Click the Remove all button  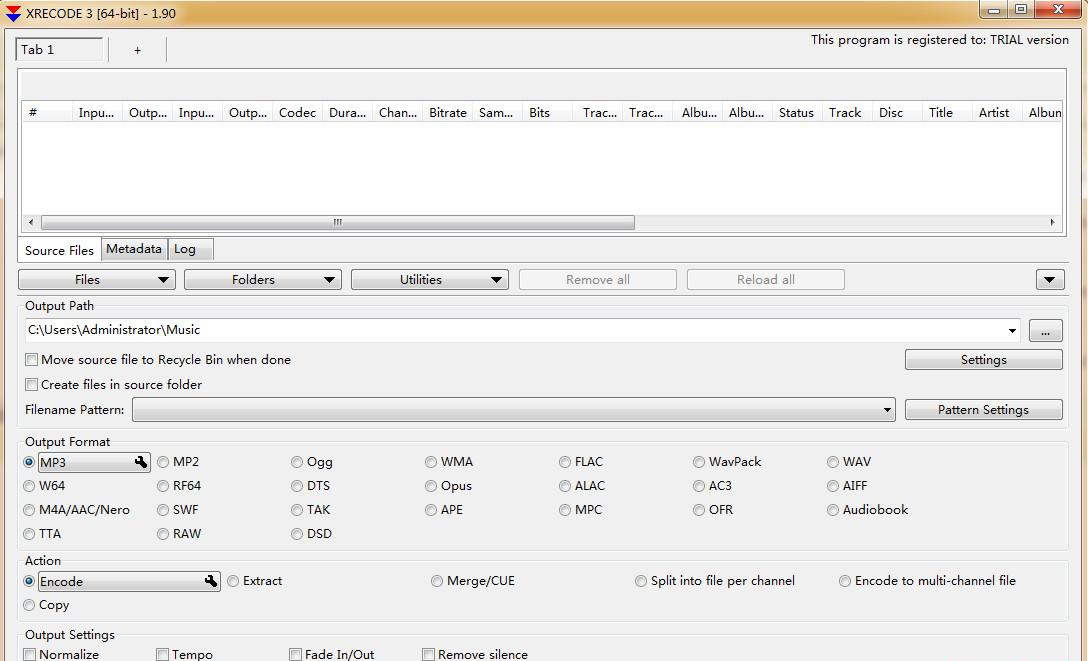(597, 280)
